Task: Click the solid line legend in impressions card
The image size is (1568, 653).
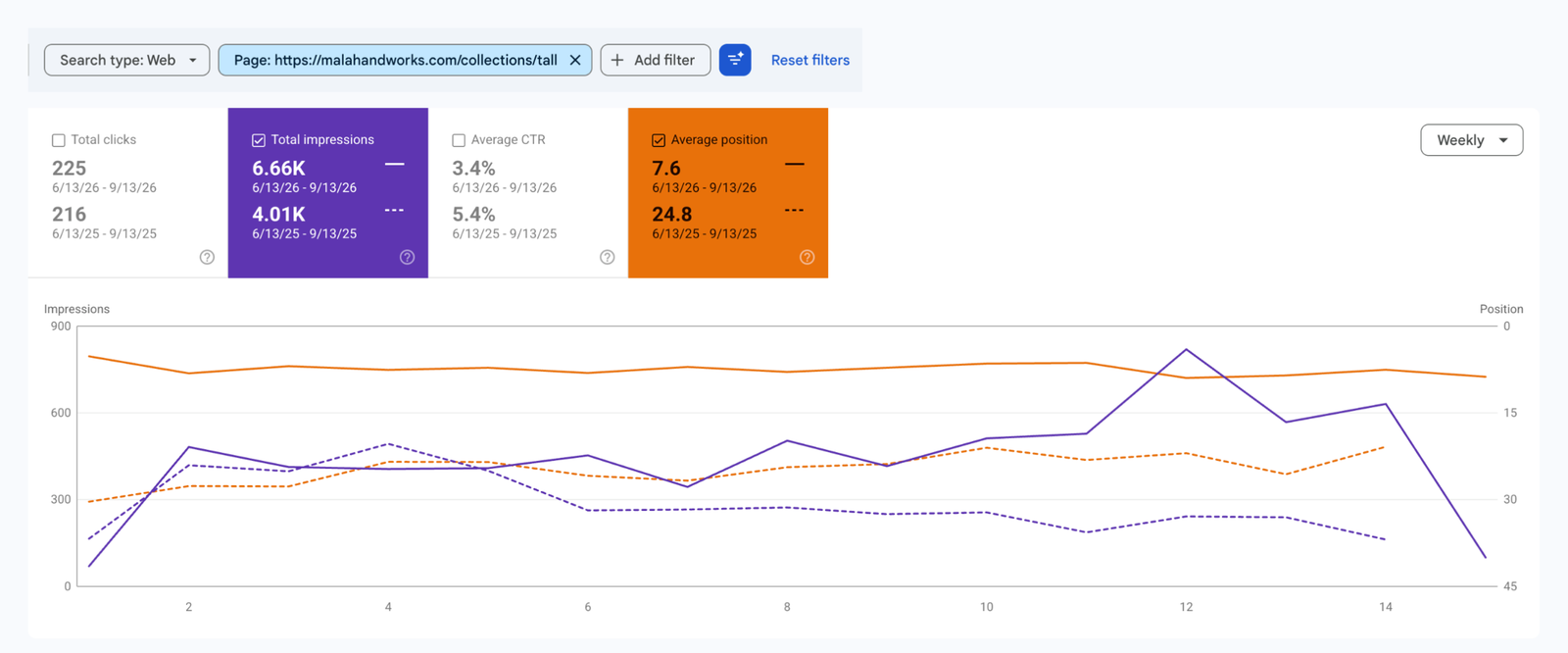Action: tap(394, 164)
